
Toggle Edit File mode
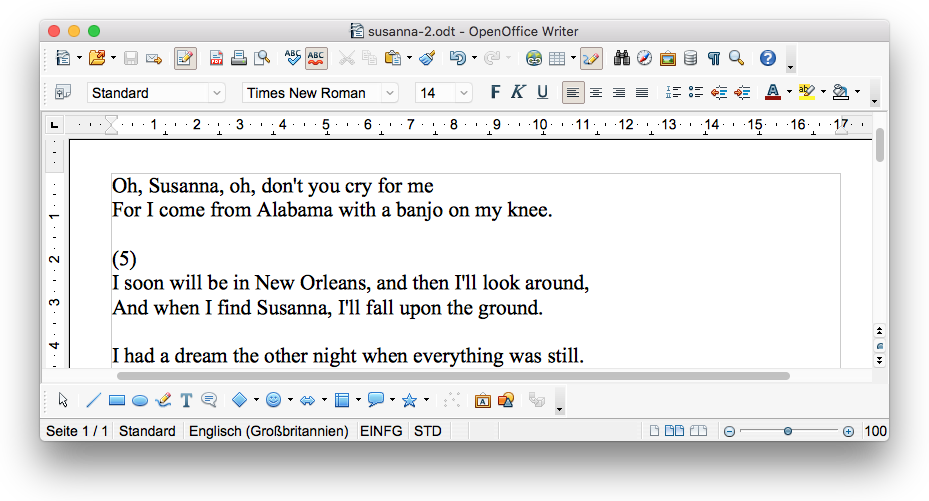(185, 58)
